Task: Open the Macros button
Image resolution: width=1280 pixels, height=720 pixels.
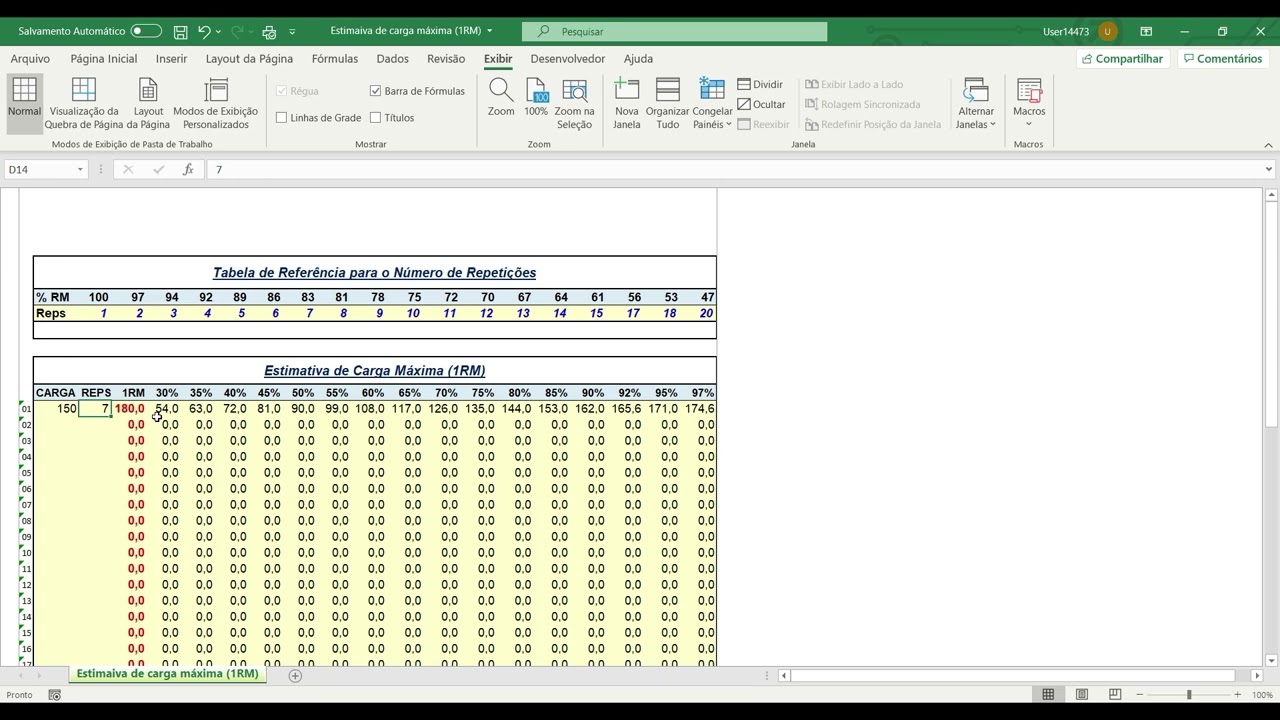Action: coord(1029,104)
